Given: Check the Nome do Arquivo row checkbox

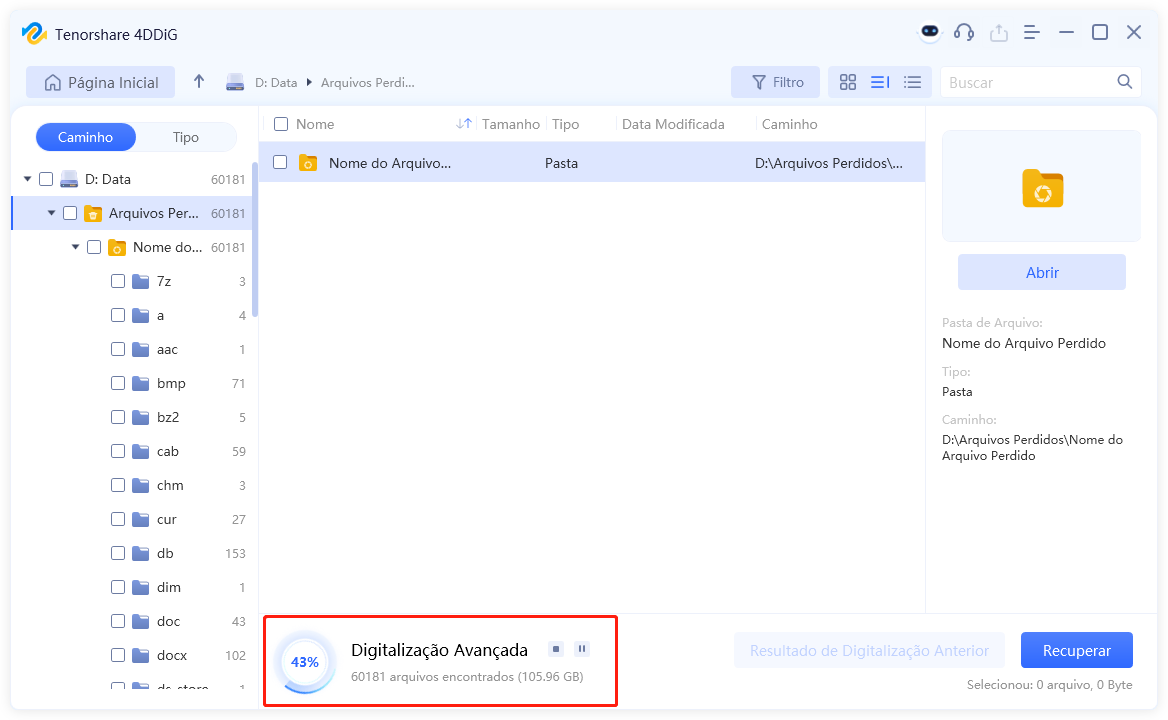Looking at the screenshot, I should click(x=279, y=162).
